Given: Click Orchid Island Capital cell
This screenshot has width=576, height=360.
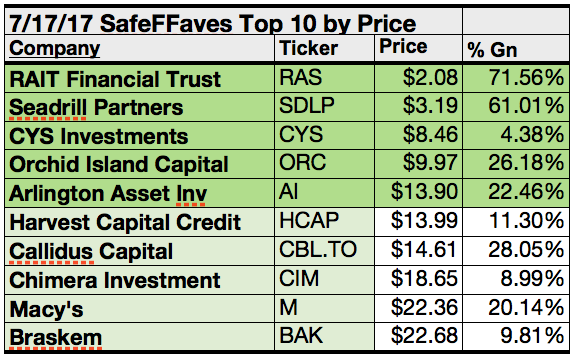Looking at the screenshot, I should coord(140,164).
